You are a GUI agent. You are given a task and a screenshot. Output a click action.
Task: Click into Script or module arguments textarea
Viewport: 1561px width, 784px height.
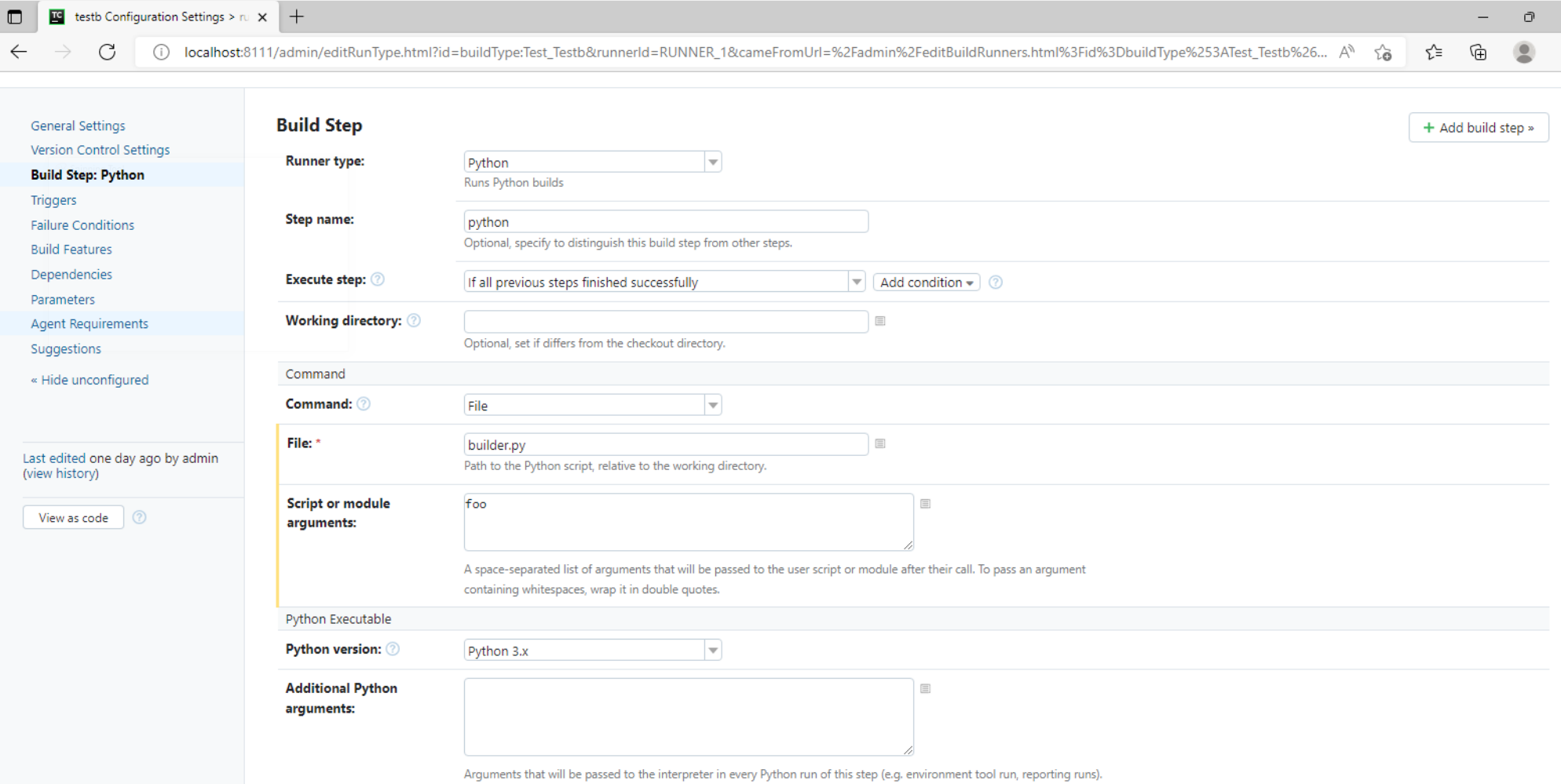tap(689, 522)
